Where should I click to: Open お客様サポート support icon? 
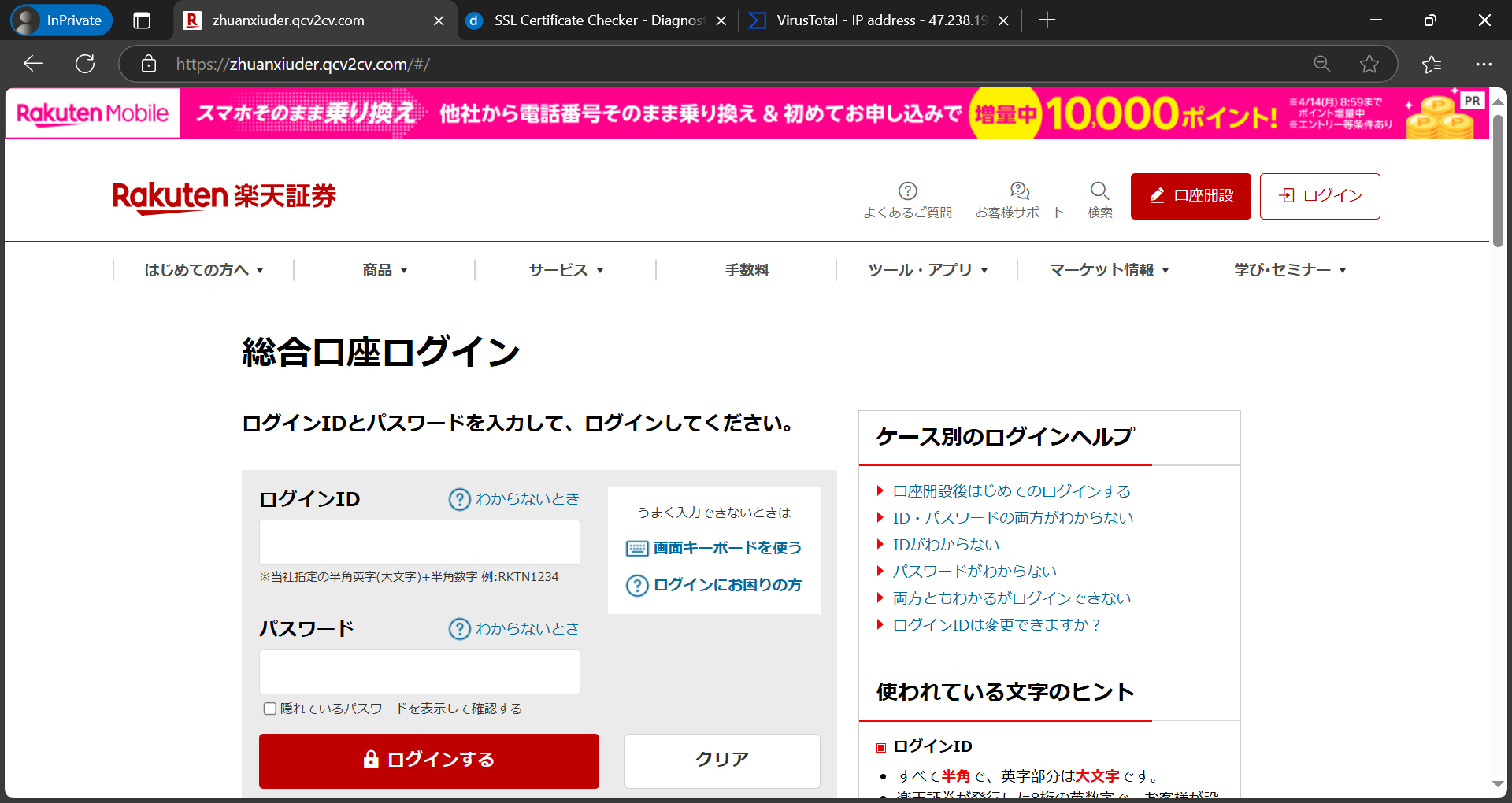pos(1020,200)
